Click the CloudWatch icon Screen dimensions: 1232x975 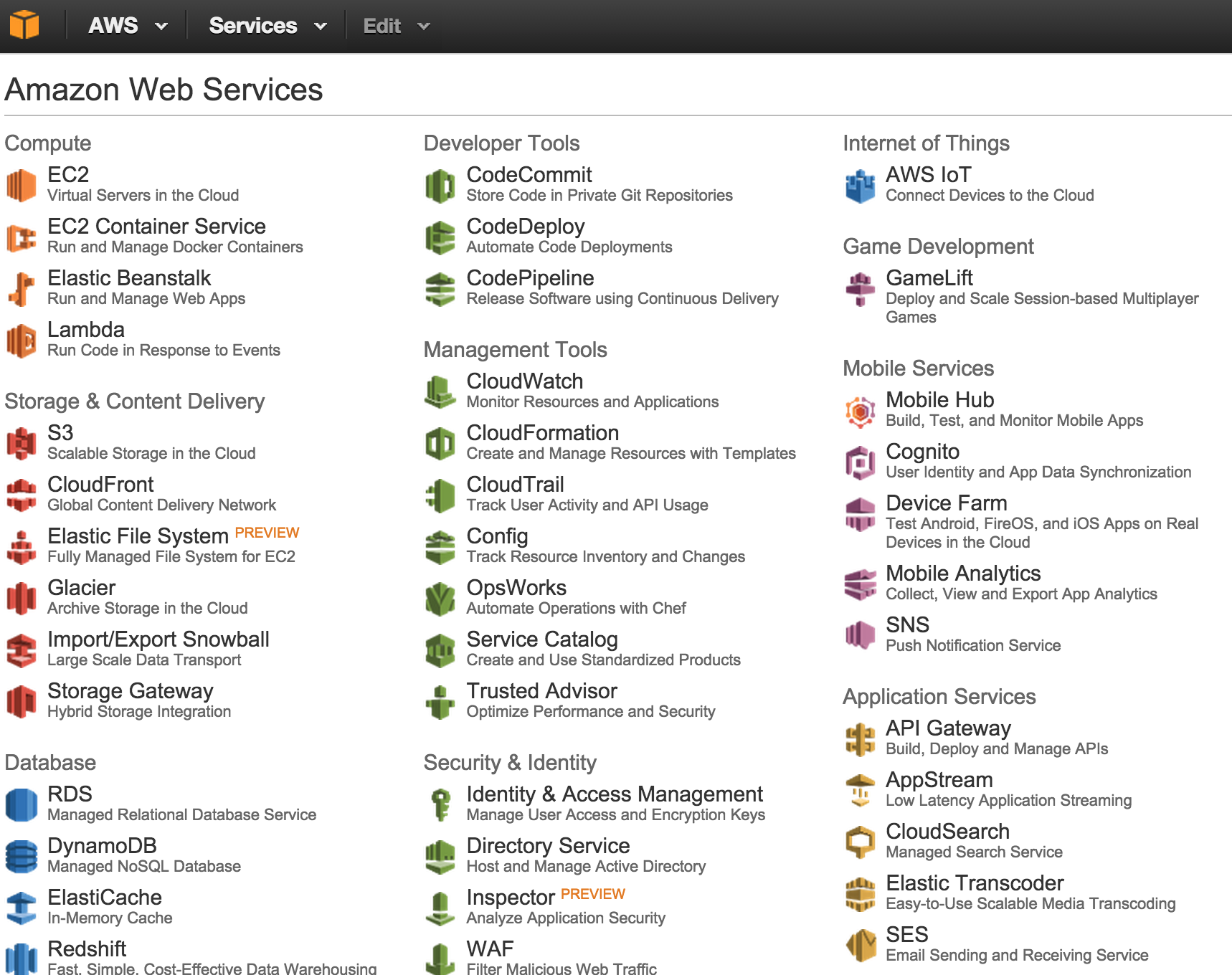(440, 392)
